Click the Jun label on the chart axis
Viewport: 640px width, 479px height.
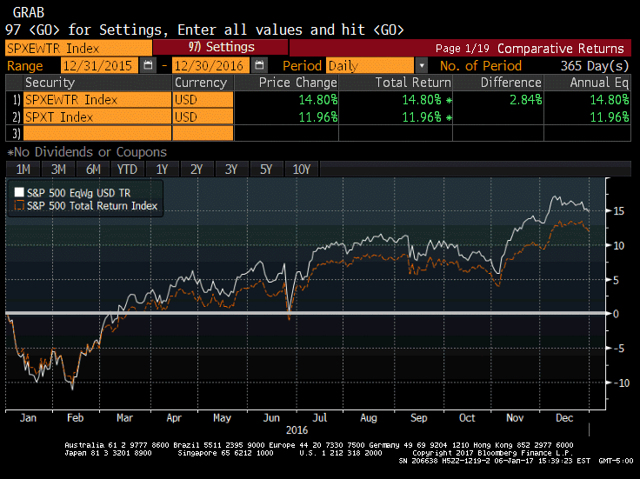271,418
